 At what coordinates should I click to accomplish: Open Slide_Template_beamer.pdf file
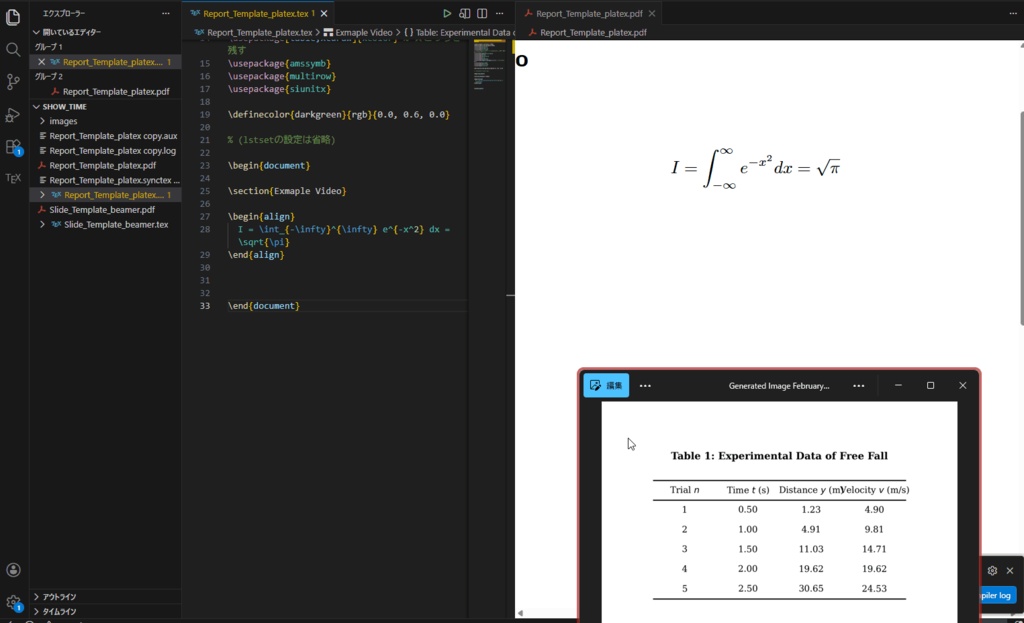pyautogui.click(x=102, y=210)
